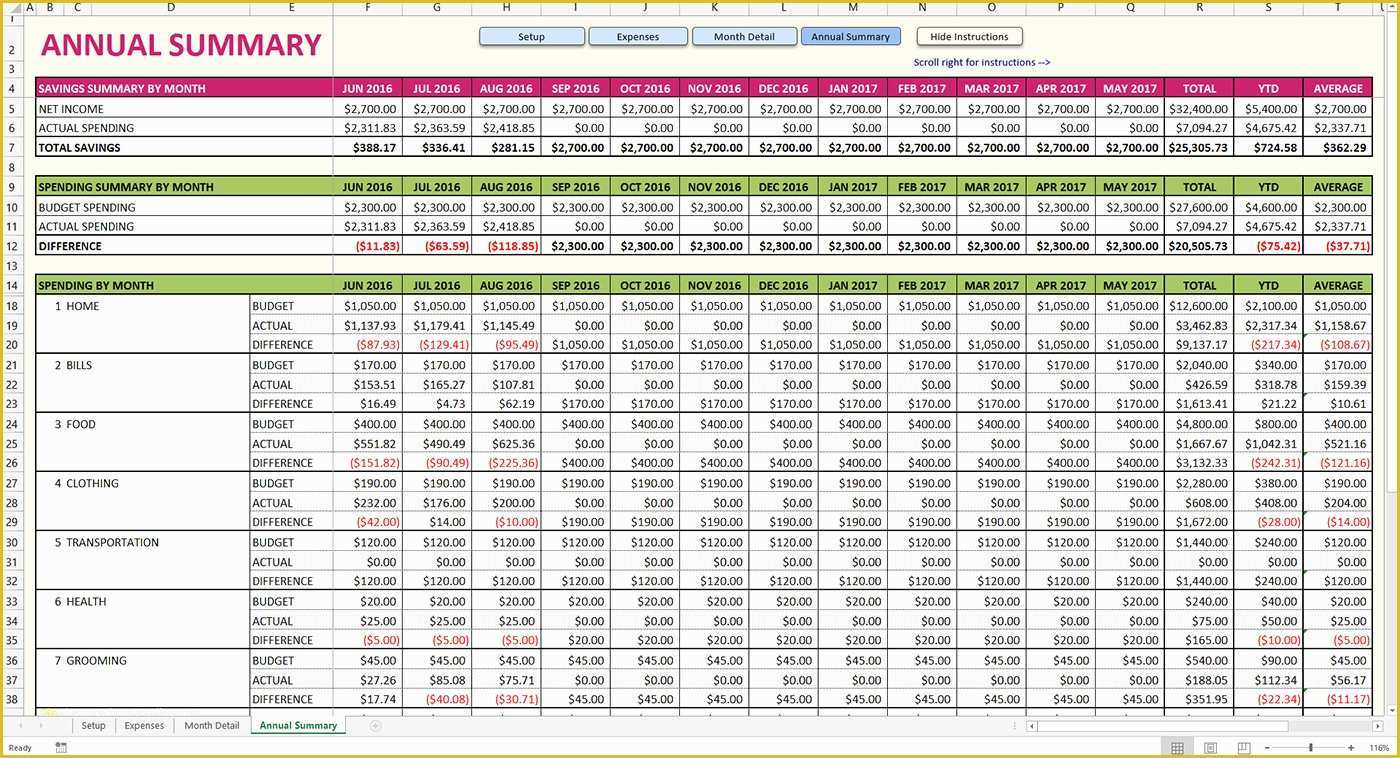Click the Annual Summary navigation button
Viewport: 1400px width, 758px height.
[851, 37]
